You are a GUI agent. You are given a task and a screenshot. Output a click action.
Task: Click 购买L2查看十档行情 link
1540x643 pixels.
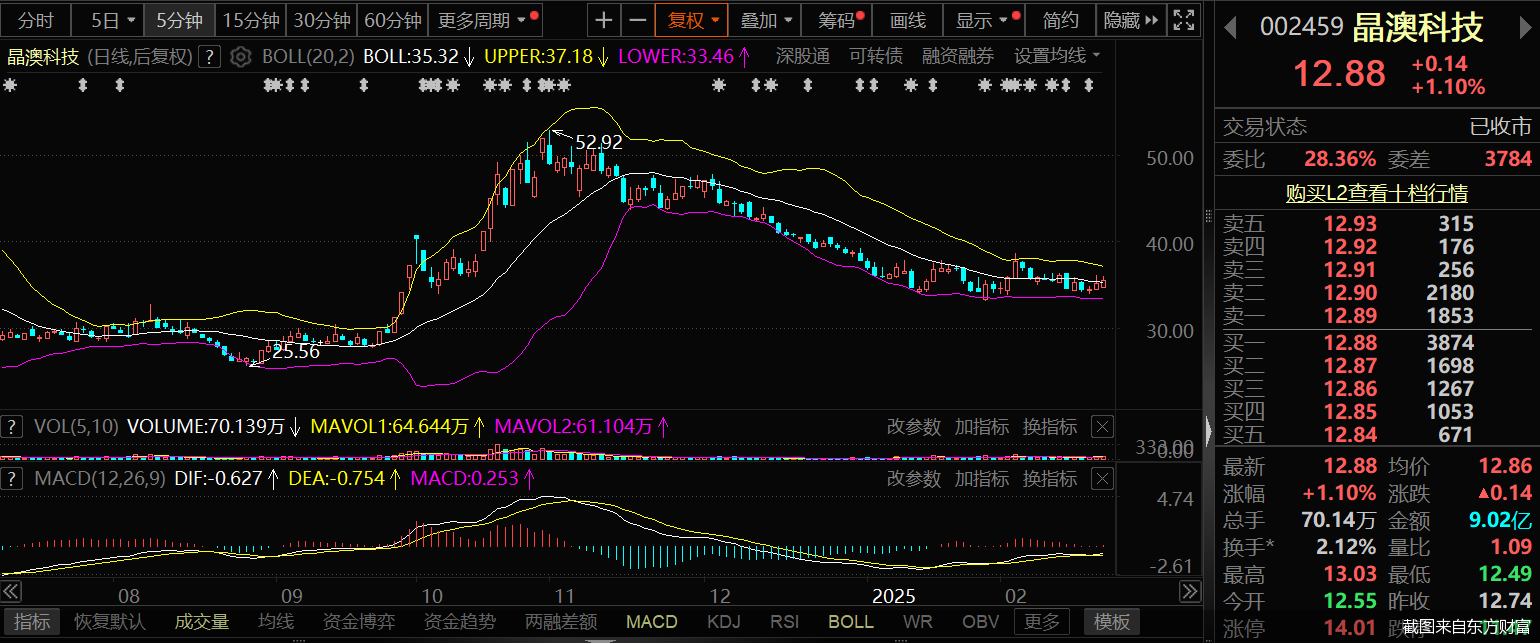(x=1376, y=193)
